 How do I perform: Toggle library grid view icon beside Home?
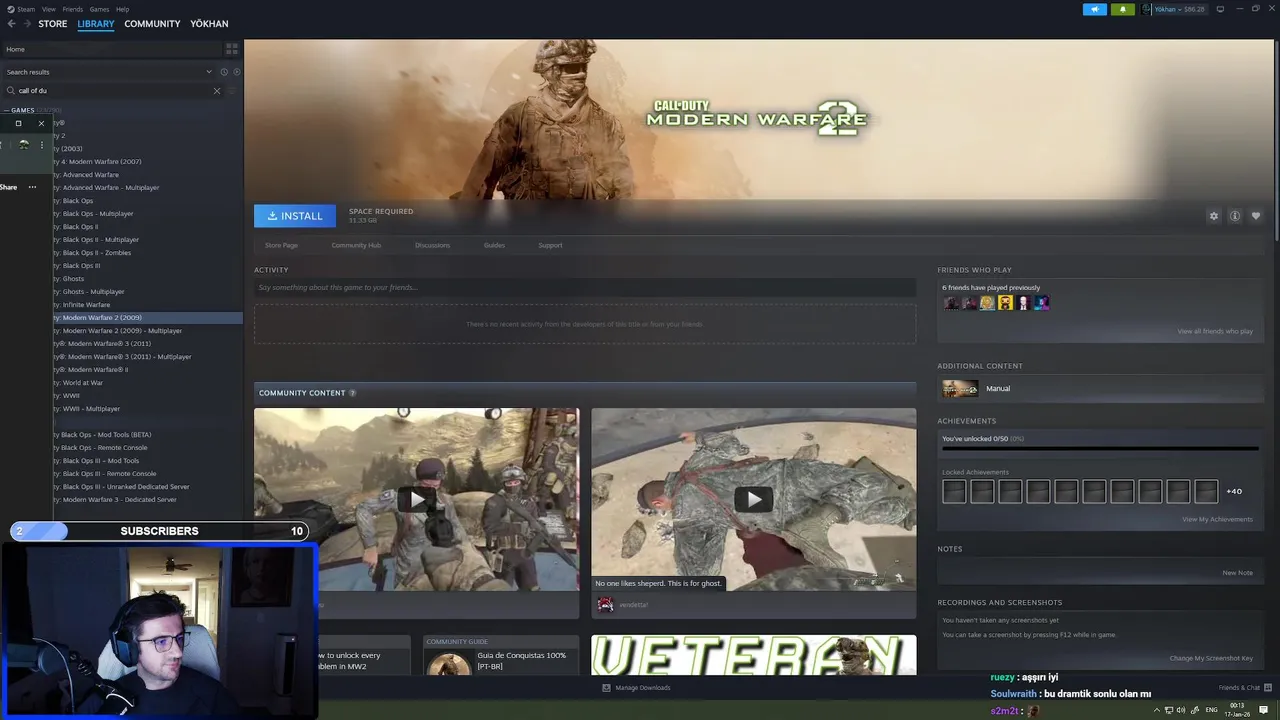click(232, 49)
